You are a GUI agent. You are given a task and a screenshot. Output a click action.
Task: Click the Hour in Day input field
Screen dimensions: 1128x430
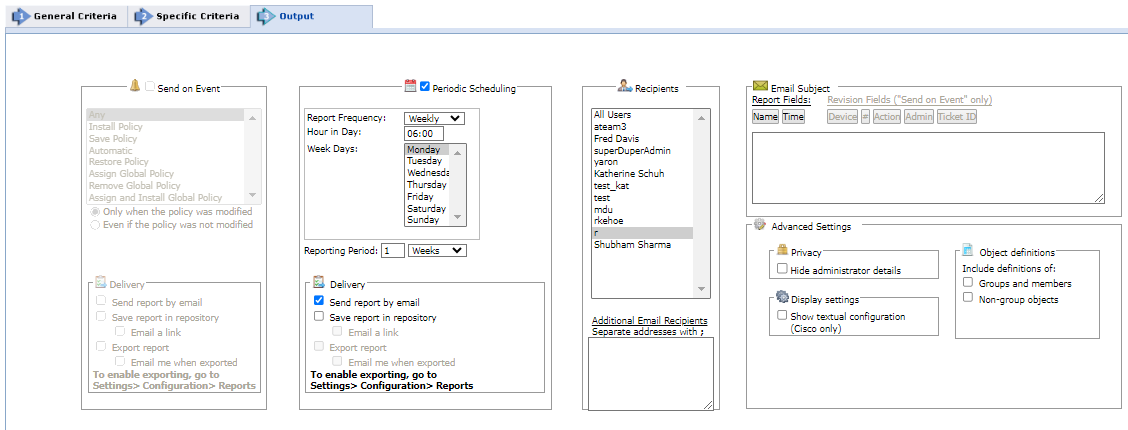pyautogui.click(x=424, y=133)
